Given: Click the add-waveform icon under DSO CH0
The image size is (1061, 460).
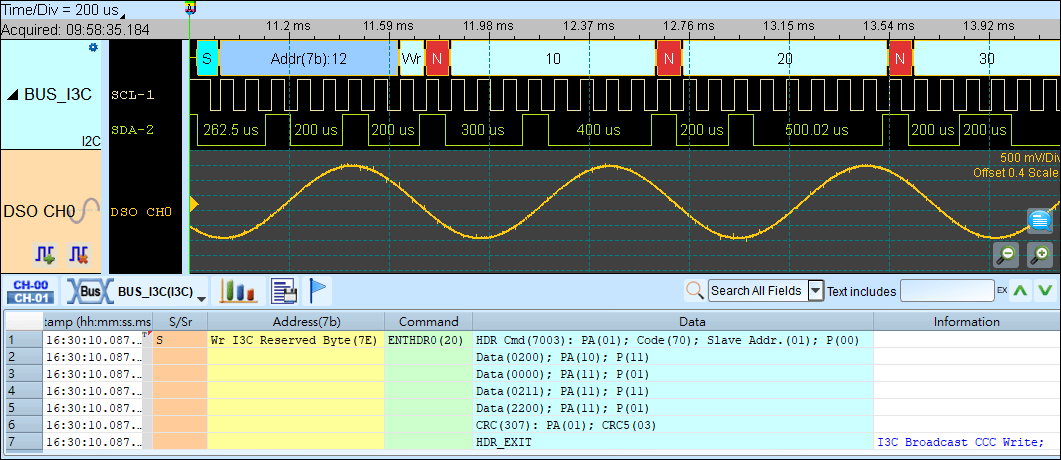Looking at the screenshot, I should pos(45,254).
